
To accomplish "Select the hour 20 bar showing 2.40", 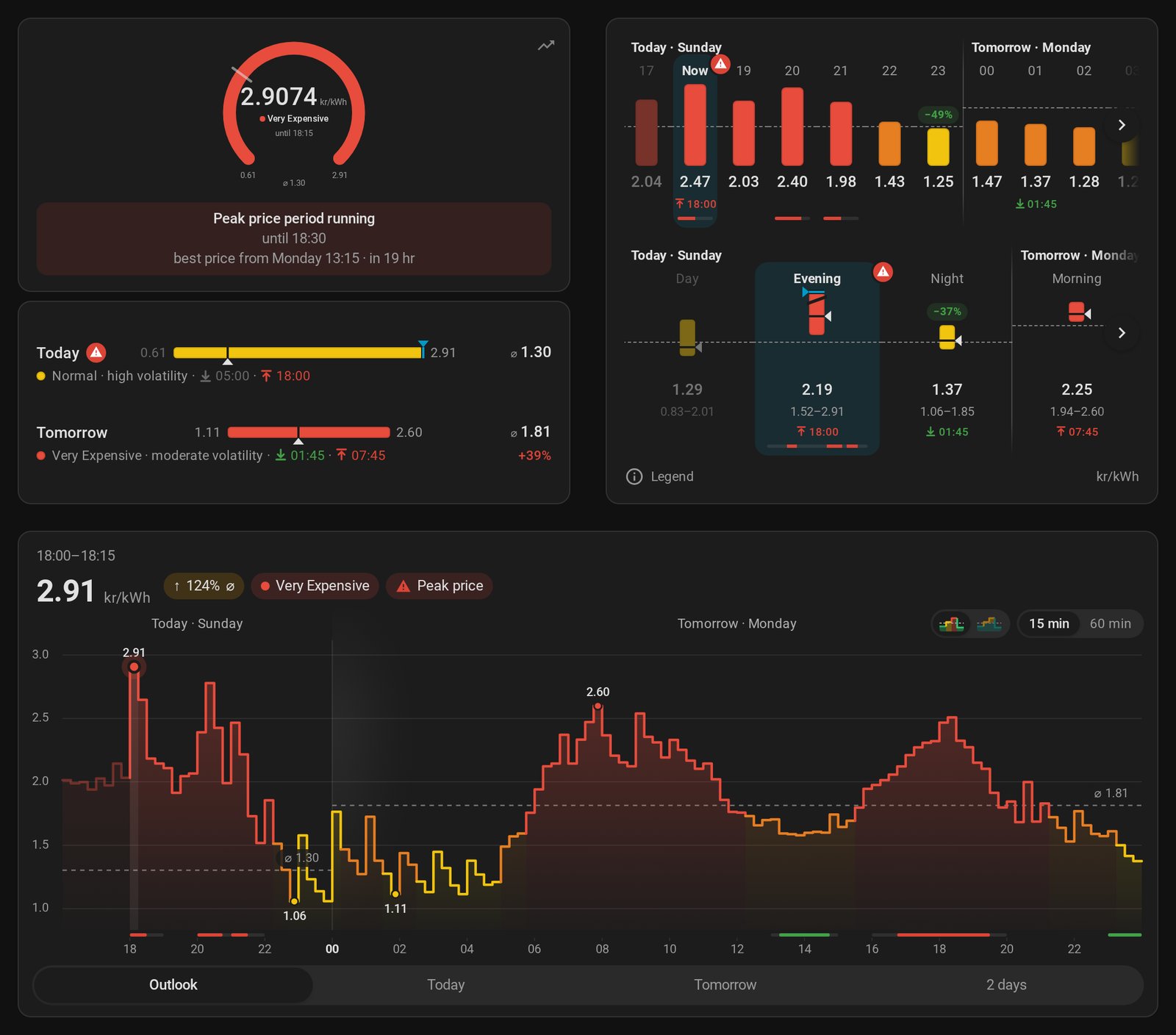I will pos(792,126).
